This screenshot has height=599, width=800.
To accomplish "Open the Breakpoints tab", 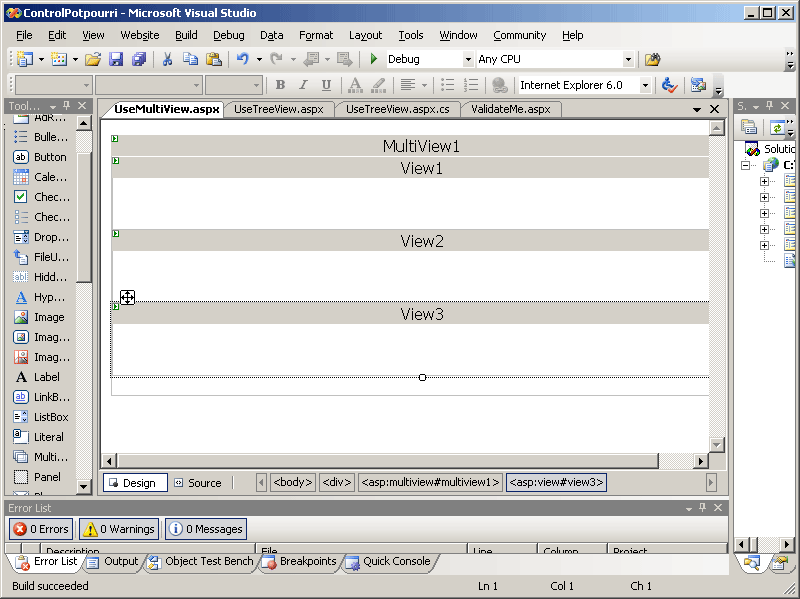I will (x=300, y=562).
